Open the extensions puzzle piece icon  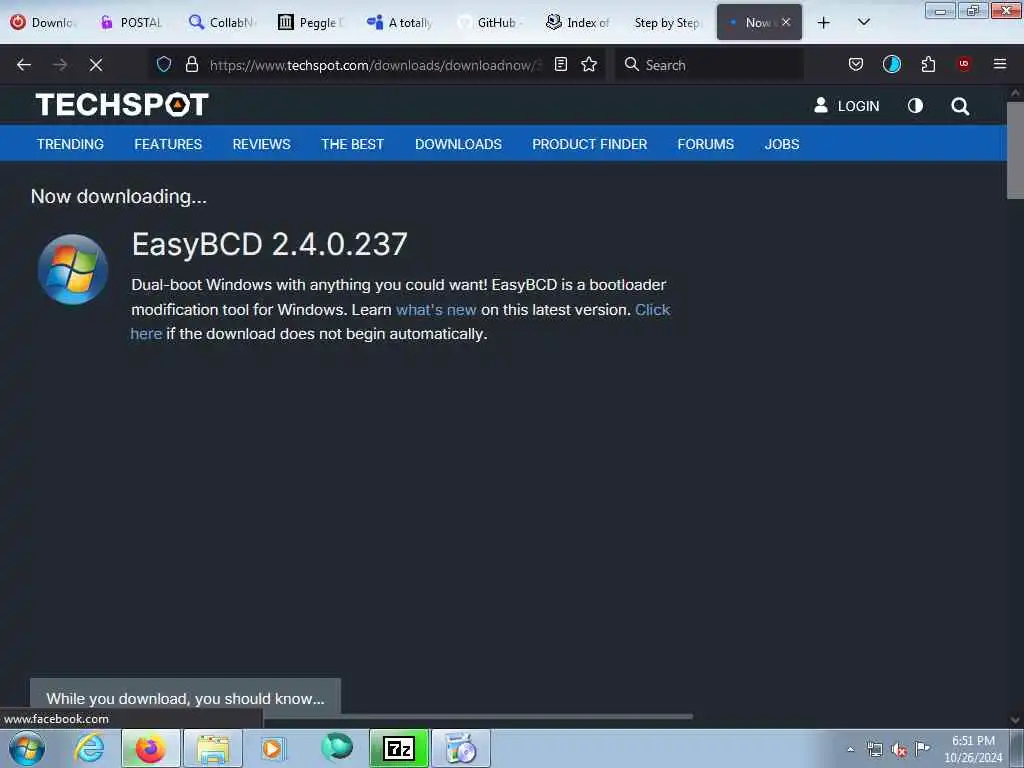pos(928,64)
